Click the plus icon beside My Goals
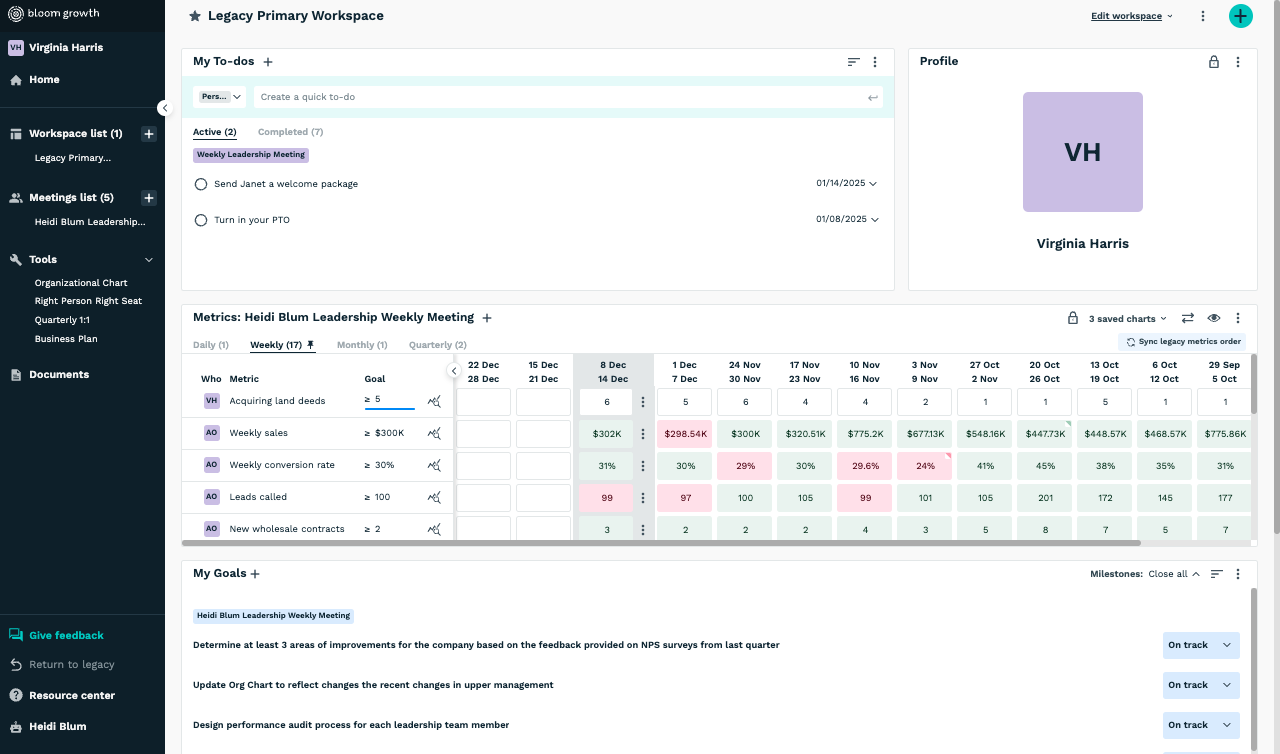This screenshot has height=754, width=1280. click(x=255, y=574)
